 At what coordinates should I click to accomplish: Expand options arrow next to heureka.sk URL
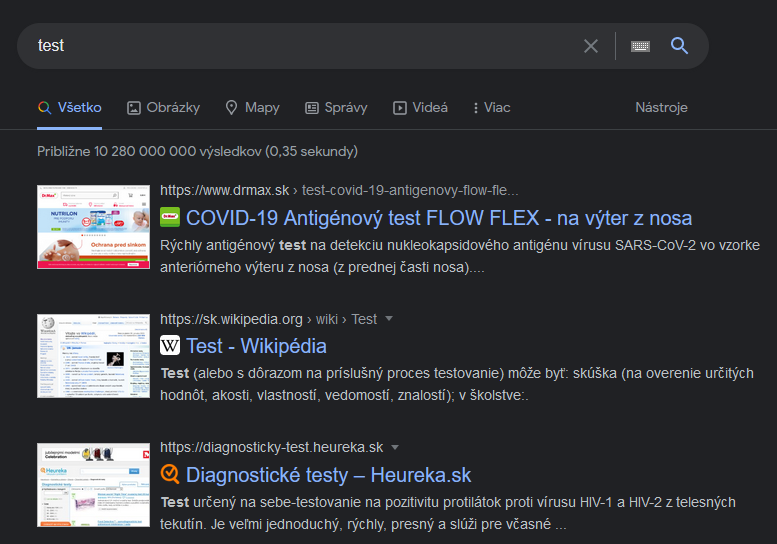[x=395, y=447]
